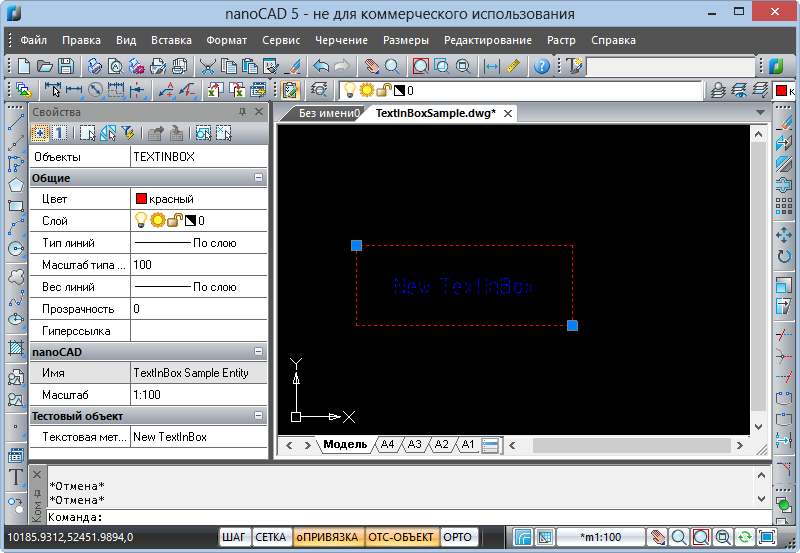800x553 pixels.
Task: Toggle layer lock padlock in toolbar
Action: click(x=383, y=90)
